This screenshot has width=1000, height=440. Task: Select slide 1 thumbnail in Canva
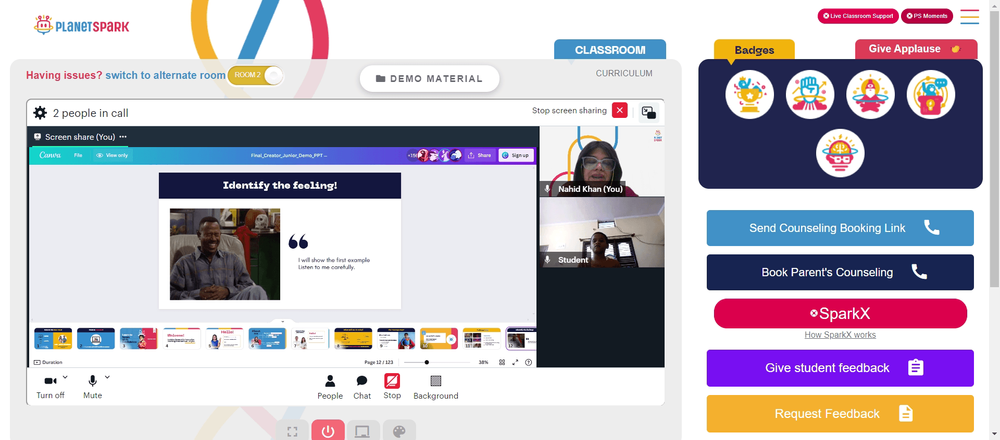53,339
